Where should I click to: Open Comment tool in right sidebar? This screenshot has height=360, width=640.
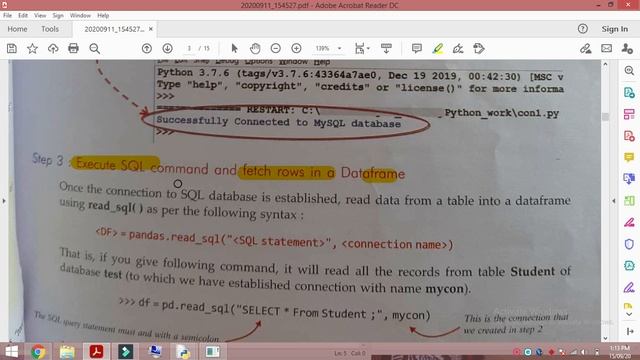(x=629, y=157)
